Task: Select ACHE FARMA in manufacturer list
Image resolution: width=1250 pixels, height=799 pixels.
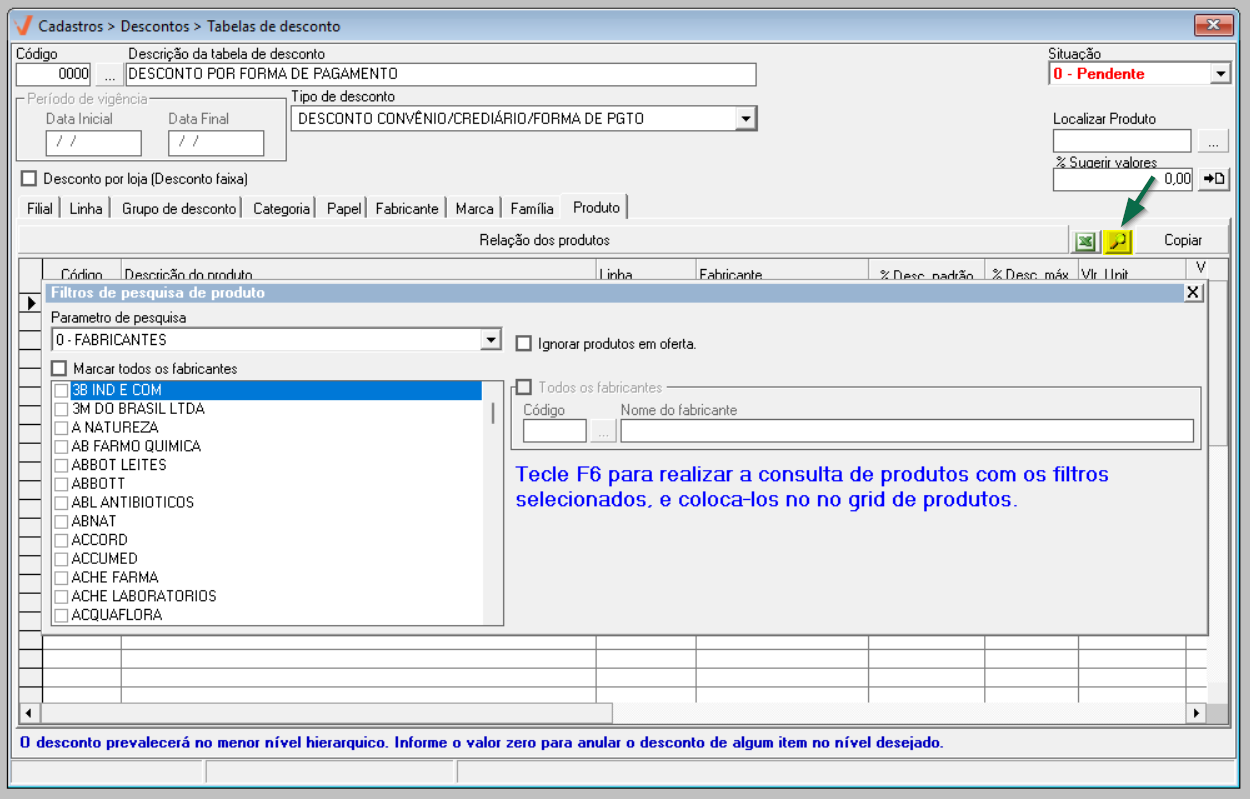Action: 114,577
